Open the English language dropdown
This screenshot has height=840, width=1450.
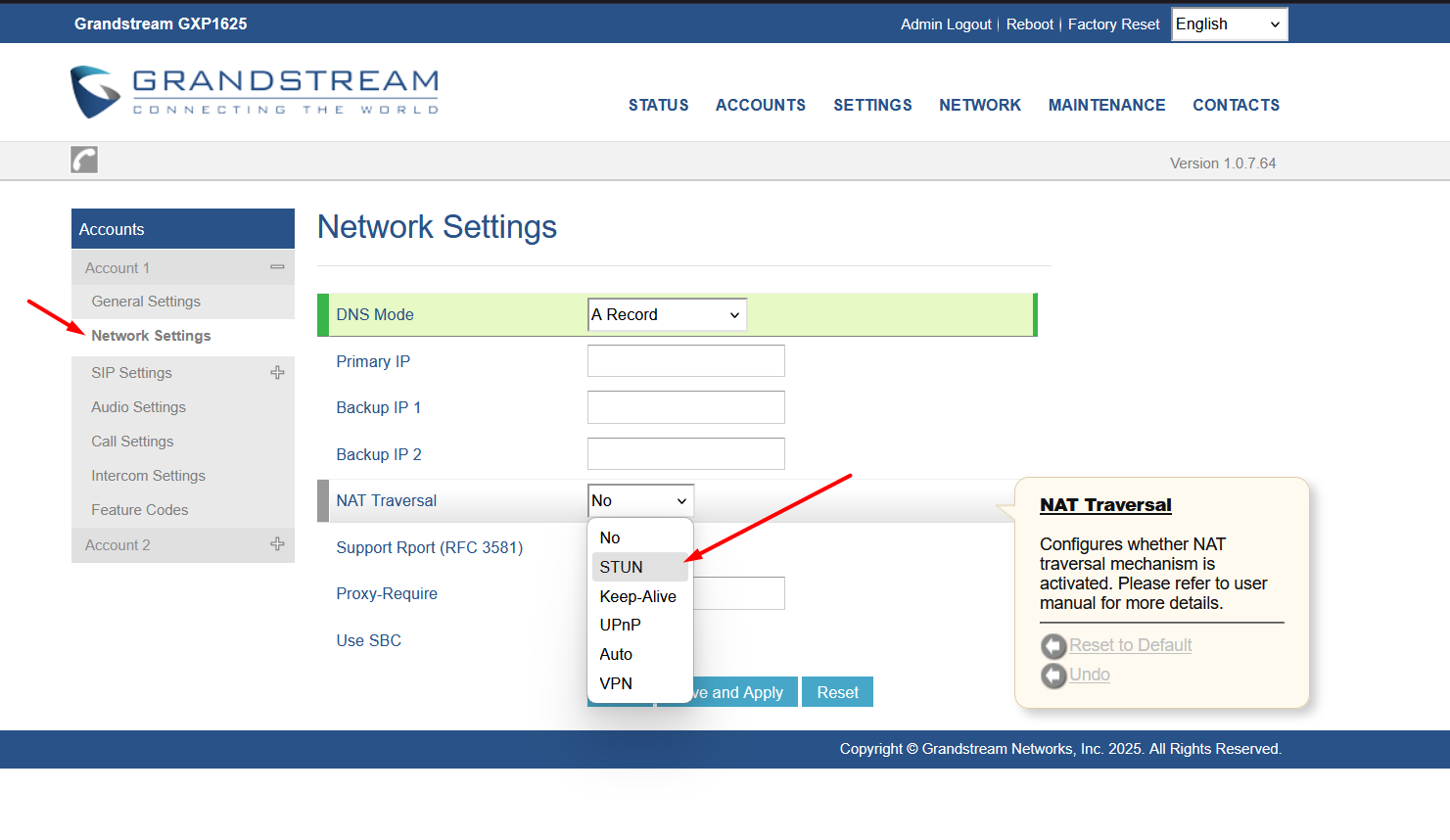click(1230, 24)
